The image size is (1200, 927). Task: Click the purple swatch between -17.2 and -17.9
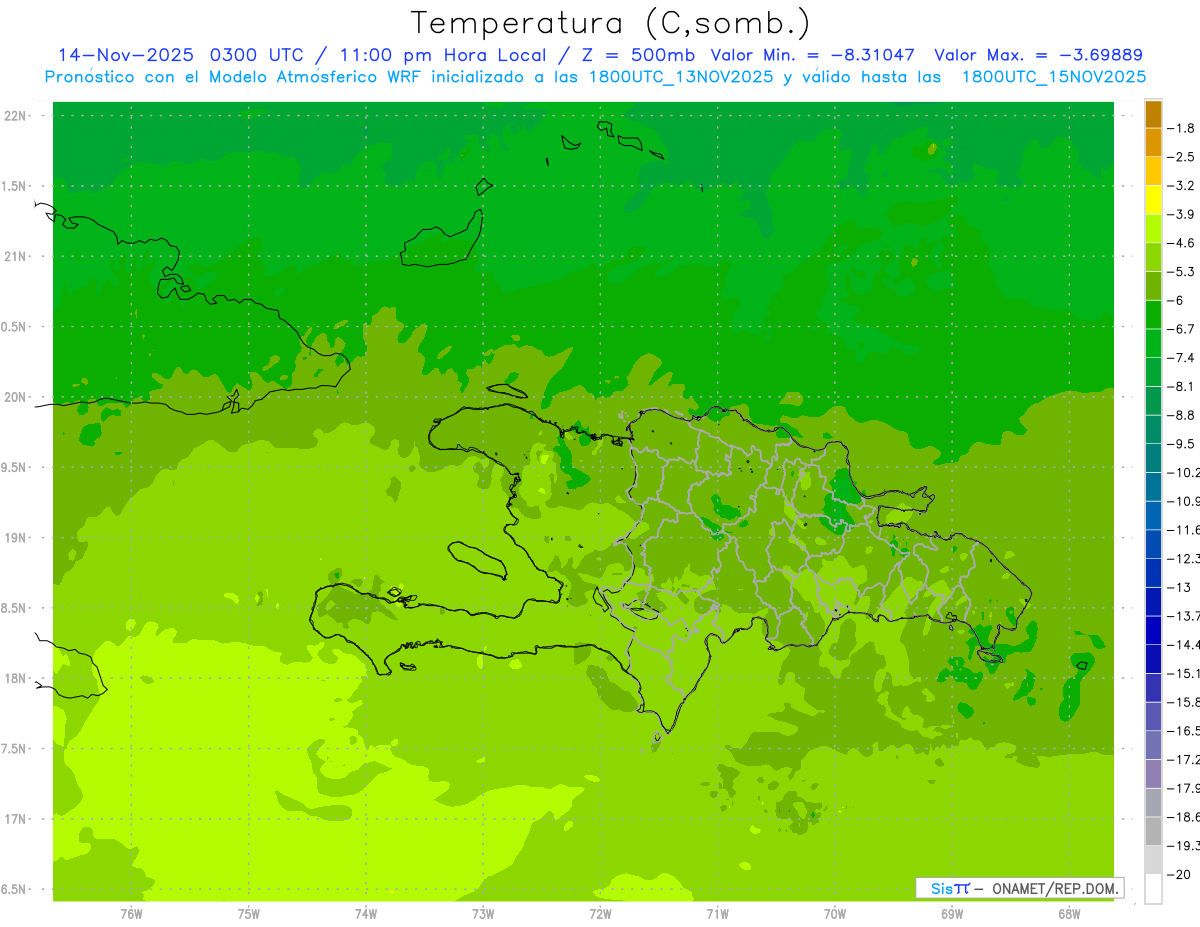pyautogui.click(x=1153, y=774)
